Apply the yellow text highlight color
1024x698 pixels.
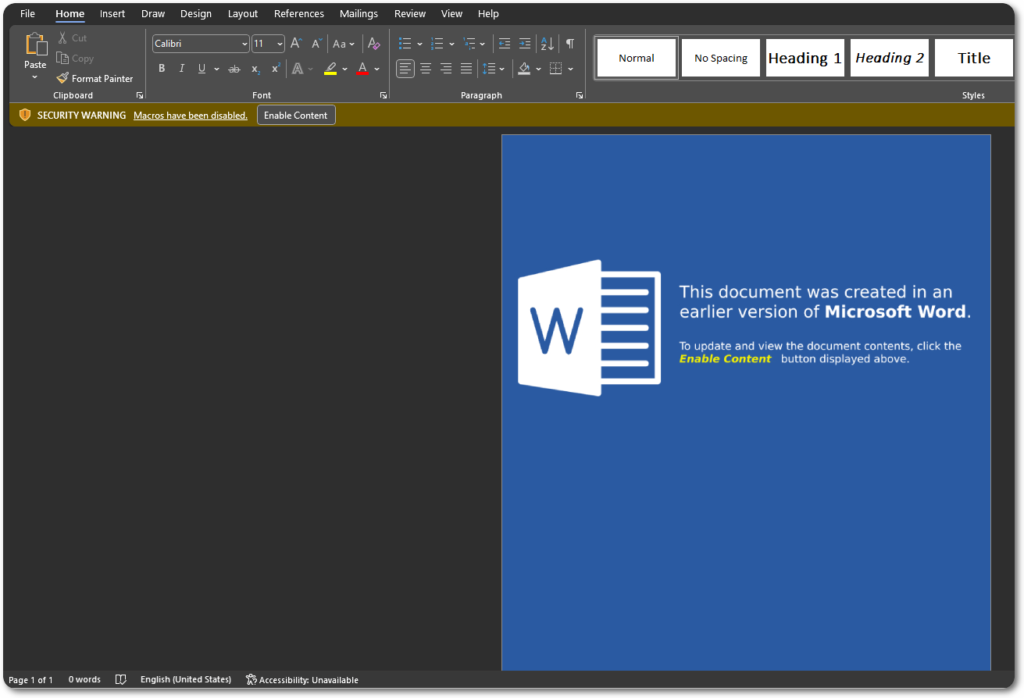[x=330, y=69]
